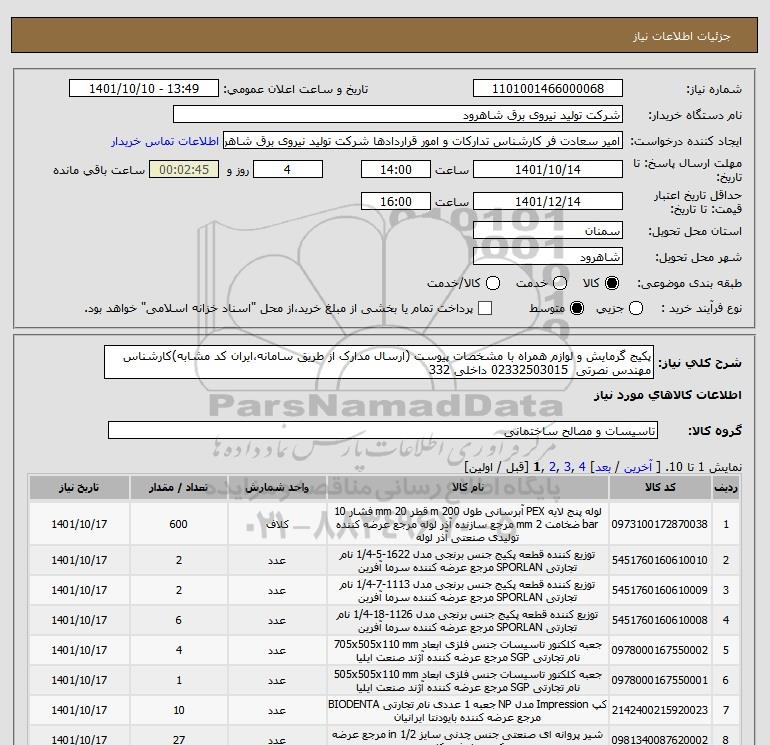Click item code 2142400215920023

point(660,710)
